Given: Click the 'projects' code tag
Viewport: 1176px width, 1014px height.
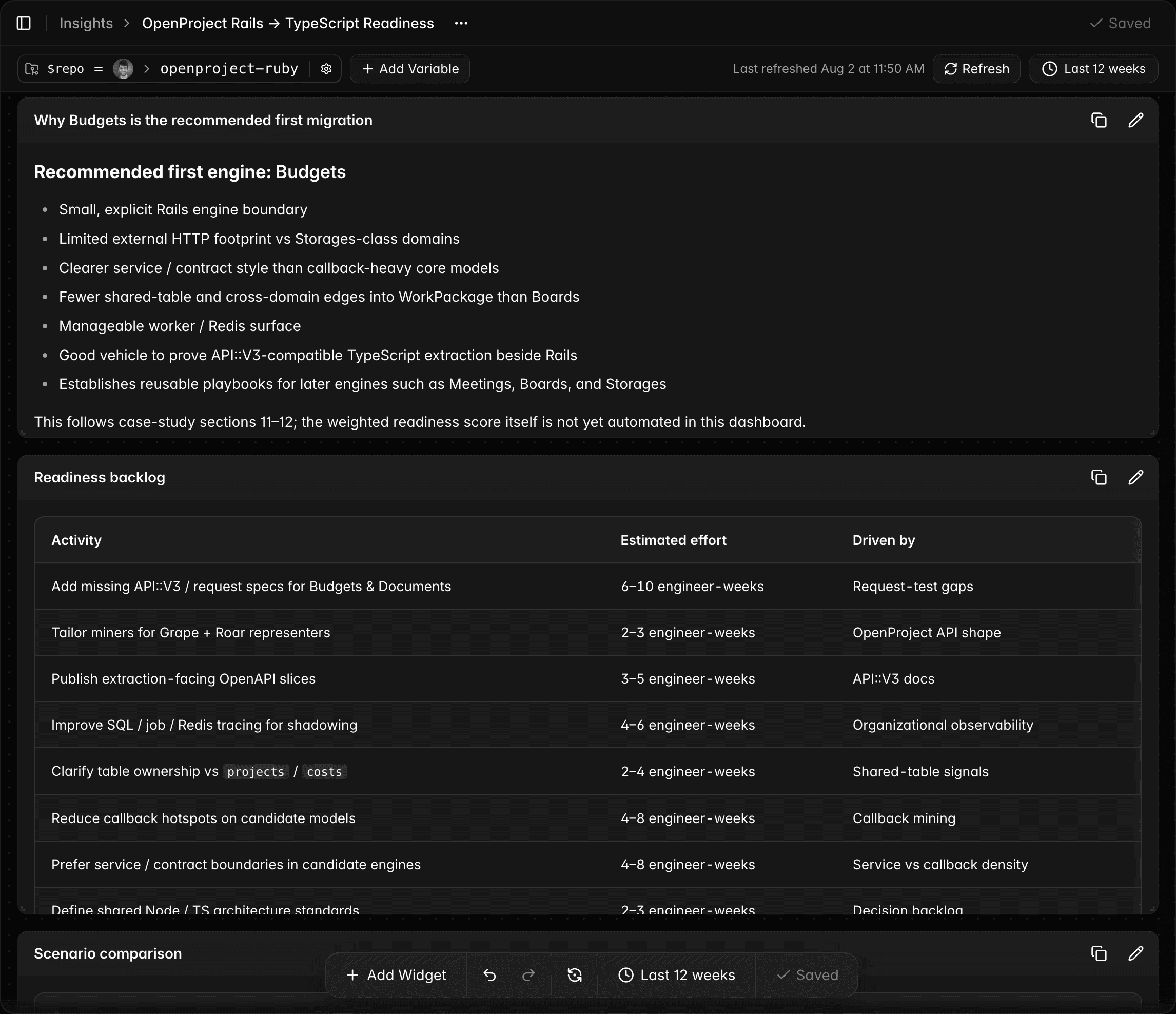Looking at the screenshot, I should [256, 772].
